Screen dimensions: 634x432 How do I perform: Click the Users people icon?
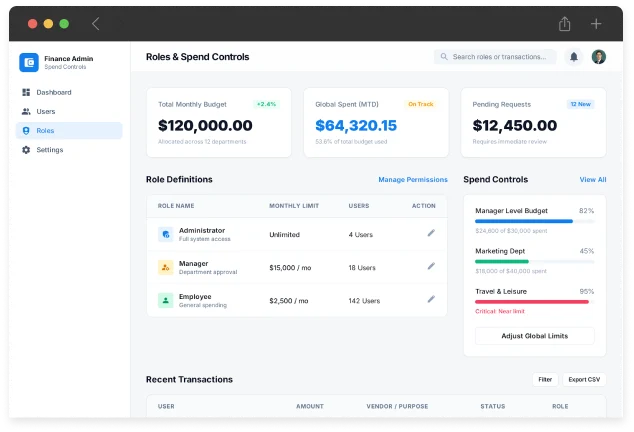(26, 111)
